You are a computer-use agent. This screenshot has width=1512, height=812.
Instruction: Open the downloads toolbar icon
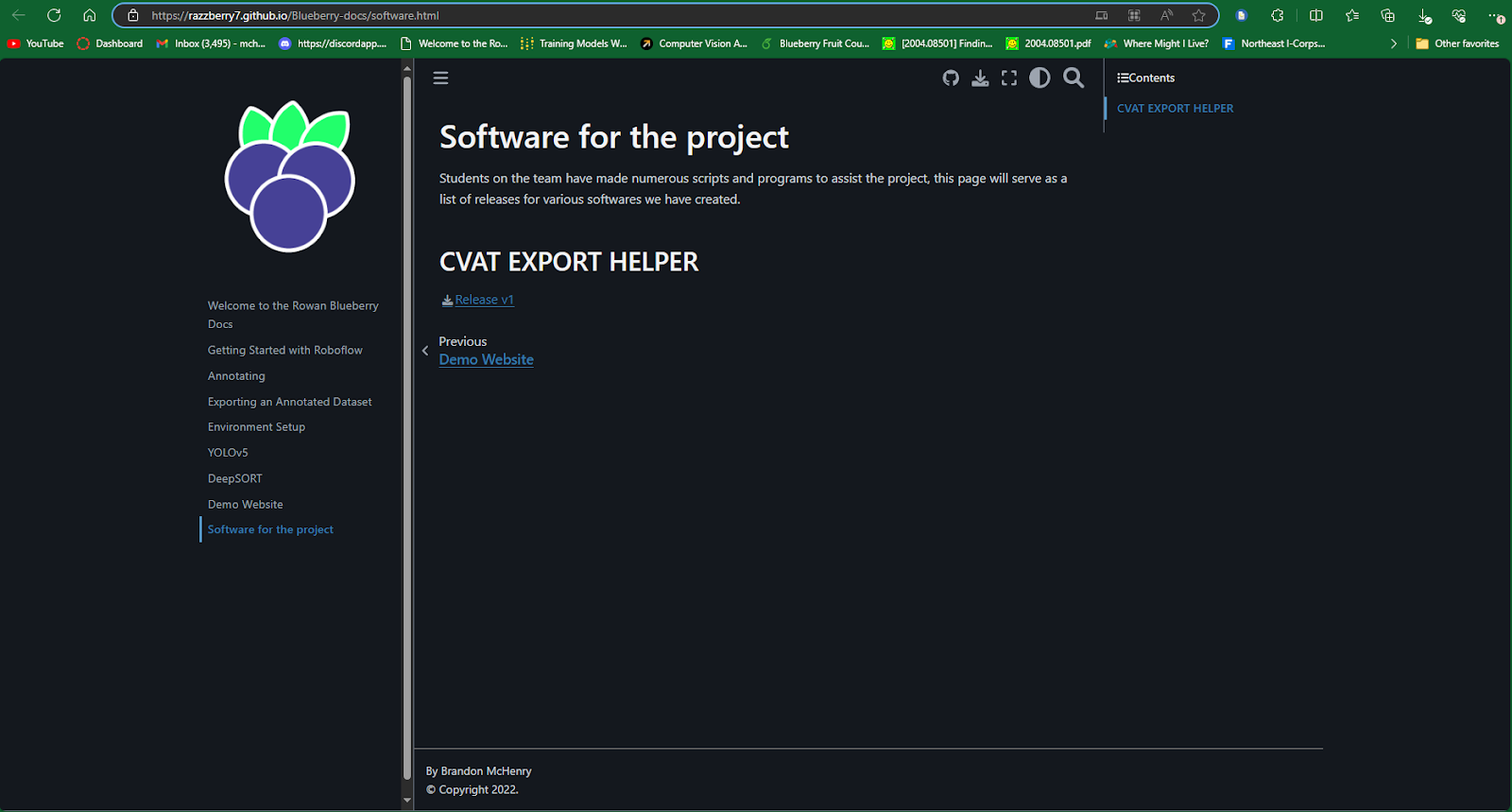(x=1424, y=16)
